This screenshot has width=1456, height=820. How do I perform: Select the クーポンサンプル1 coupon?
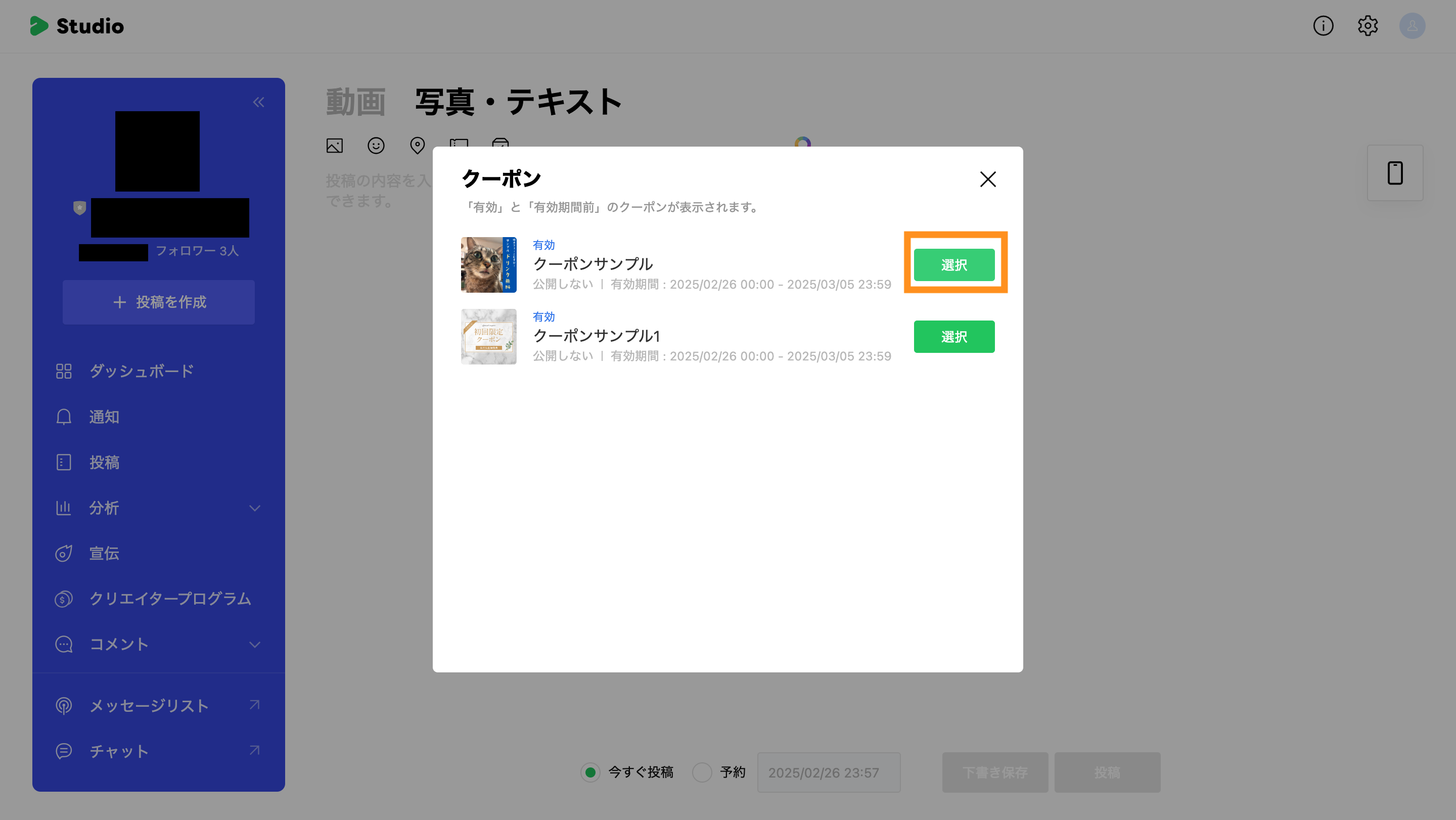click(953, 337)
